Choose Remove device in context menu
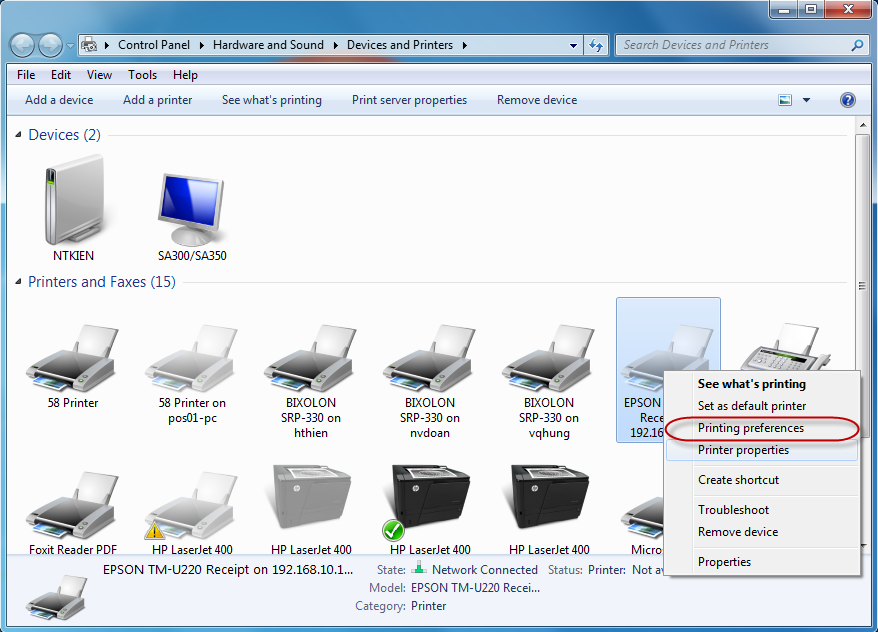Image resolution: width=878 pixels, height=632 pixels. pos(762,532)
